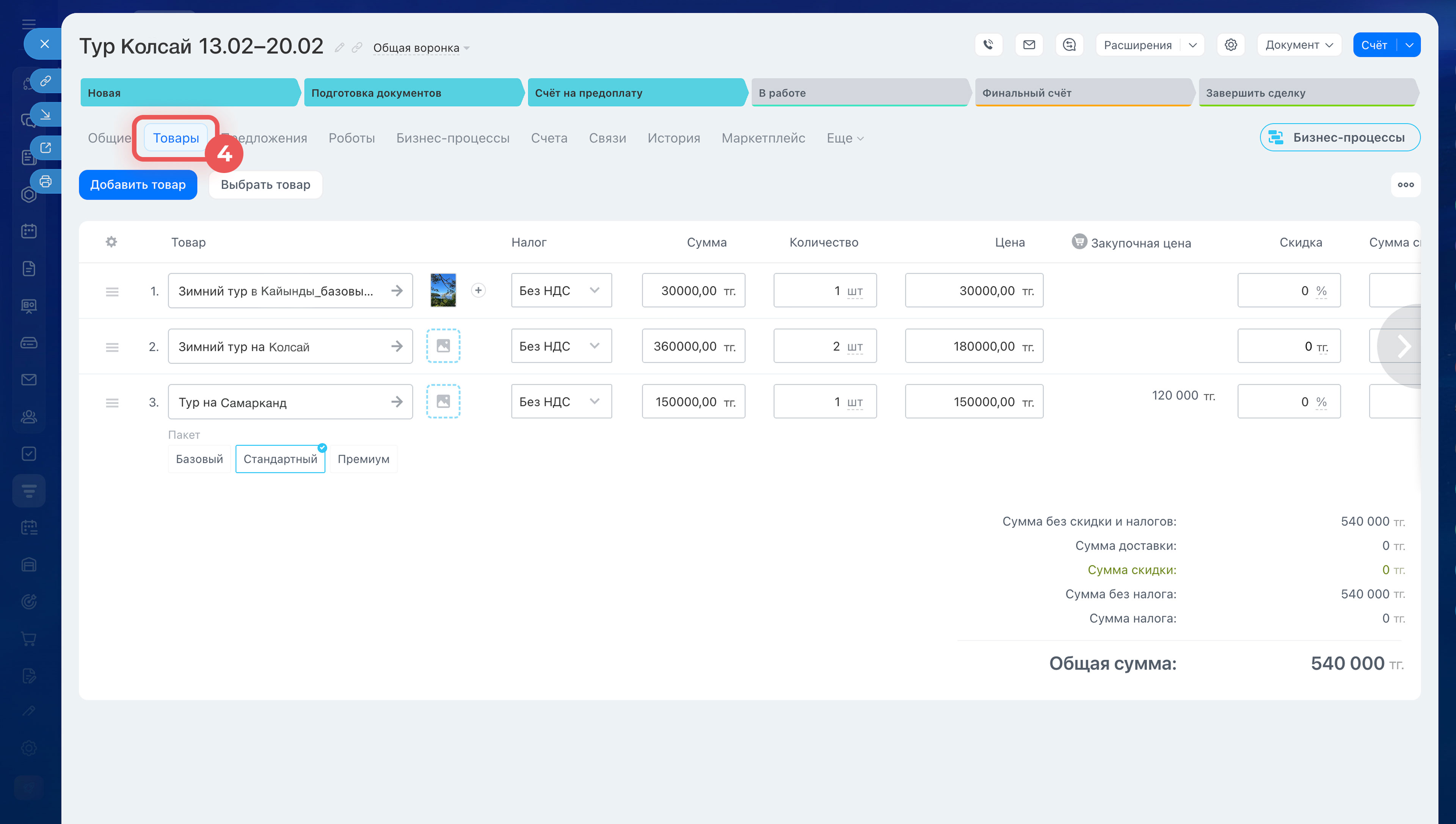Open the chat icon next to Расширения
The image size is (1456, 824).
(1069, 45)
